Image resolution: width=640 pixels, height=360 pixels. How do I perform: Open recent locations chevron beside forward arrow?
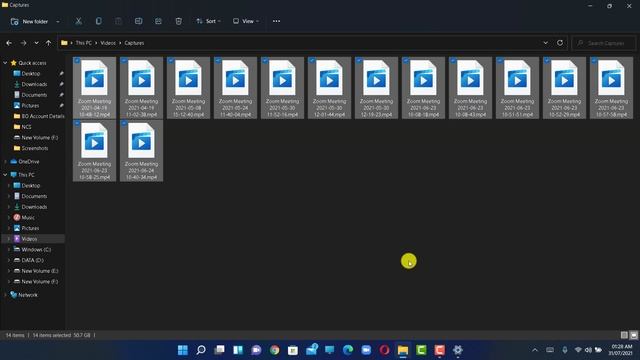tap(36, 43)
